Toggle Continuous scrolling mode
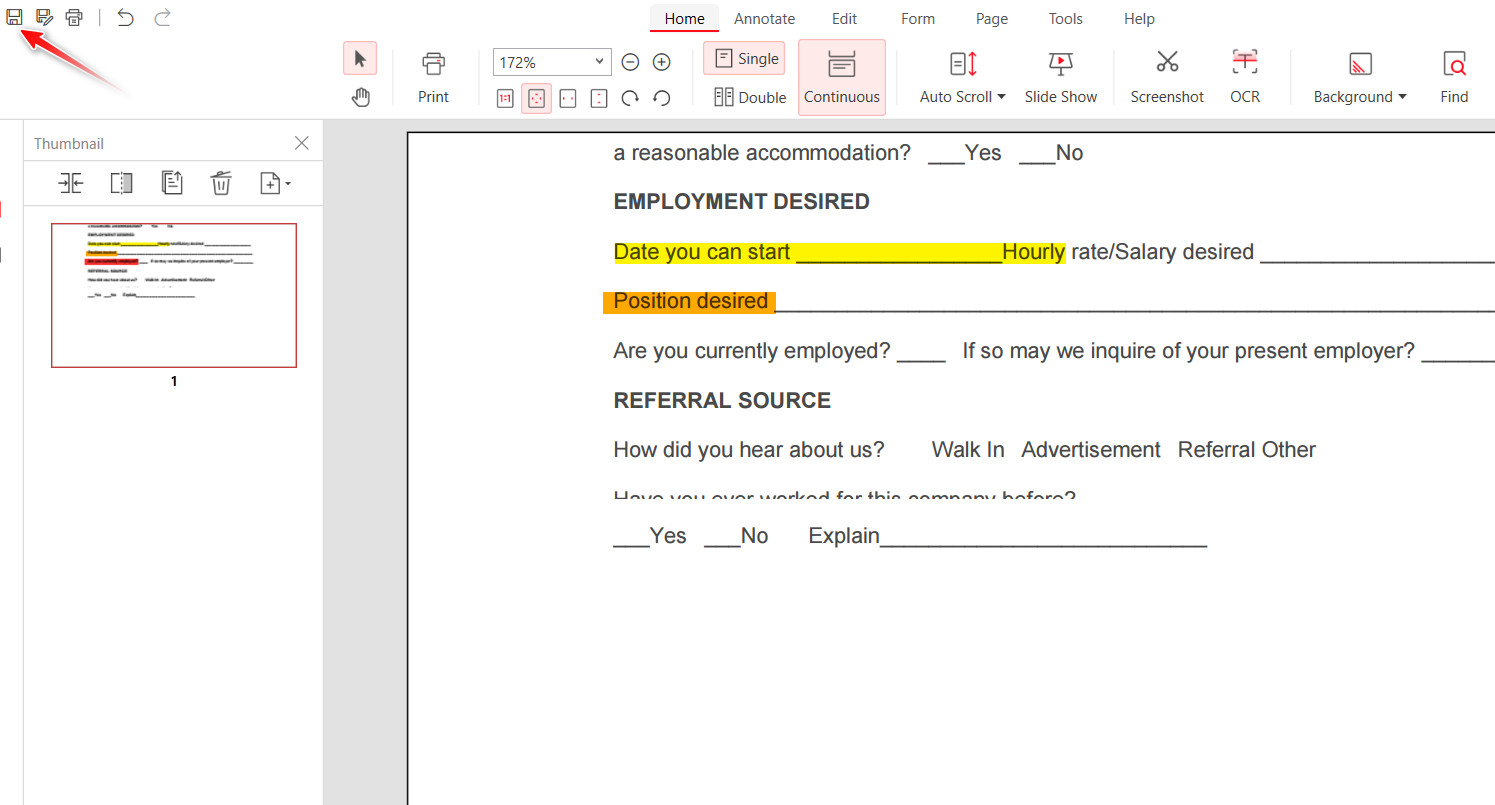 tap(842, 78)
